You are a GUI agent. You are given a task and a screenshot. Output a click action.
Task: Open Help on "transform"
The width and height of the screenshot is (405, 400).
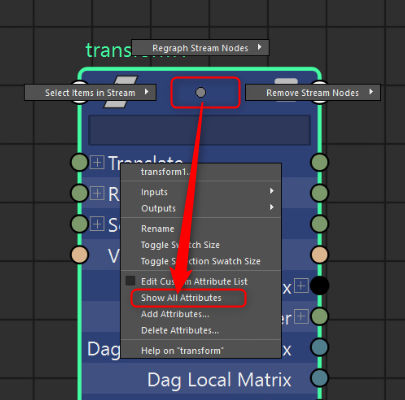201,351
